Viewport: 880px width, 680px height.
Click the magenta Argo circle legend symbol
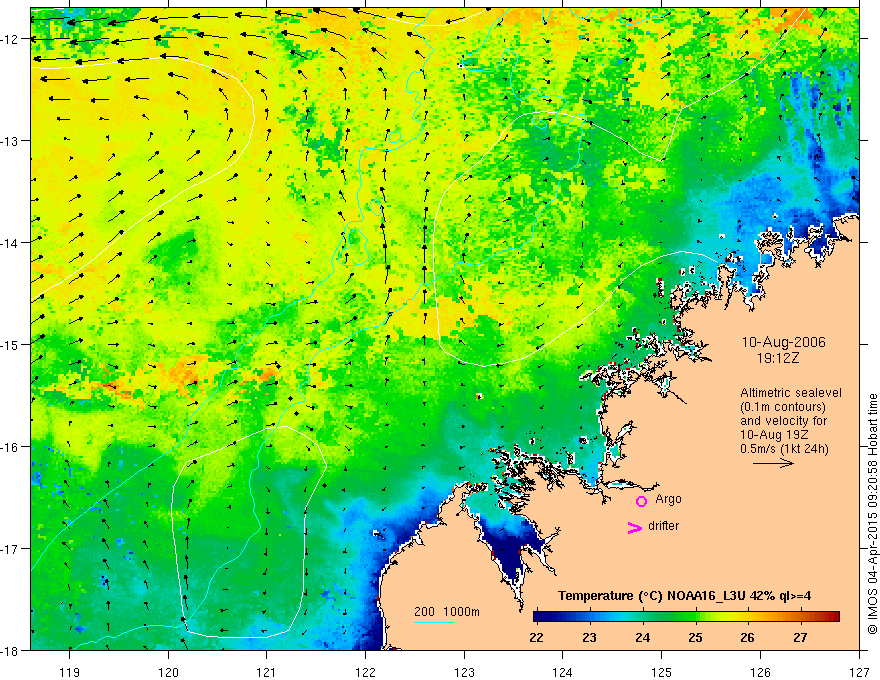[641, 501]
